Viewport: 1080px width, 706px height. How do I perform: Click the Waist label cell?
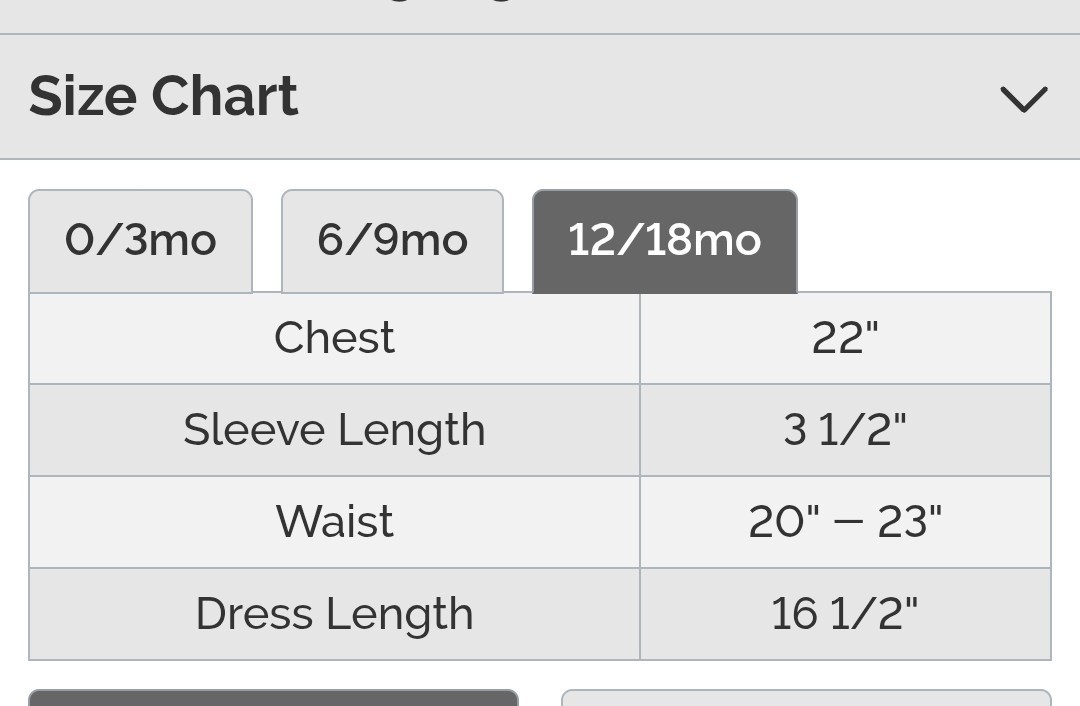334,522
